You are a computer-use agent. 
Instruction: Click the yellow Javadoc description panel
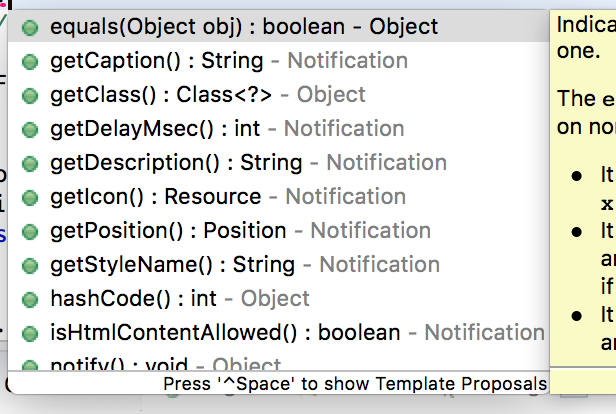click(583, 200)
